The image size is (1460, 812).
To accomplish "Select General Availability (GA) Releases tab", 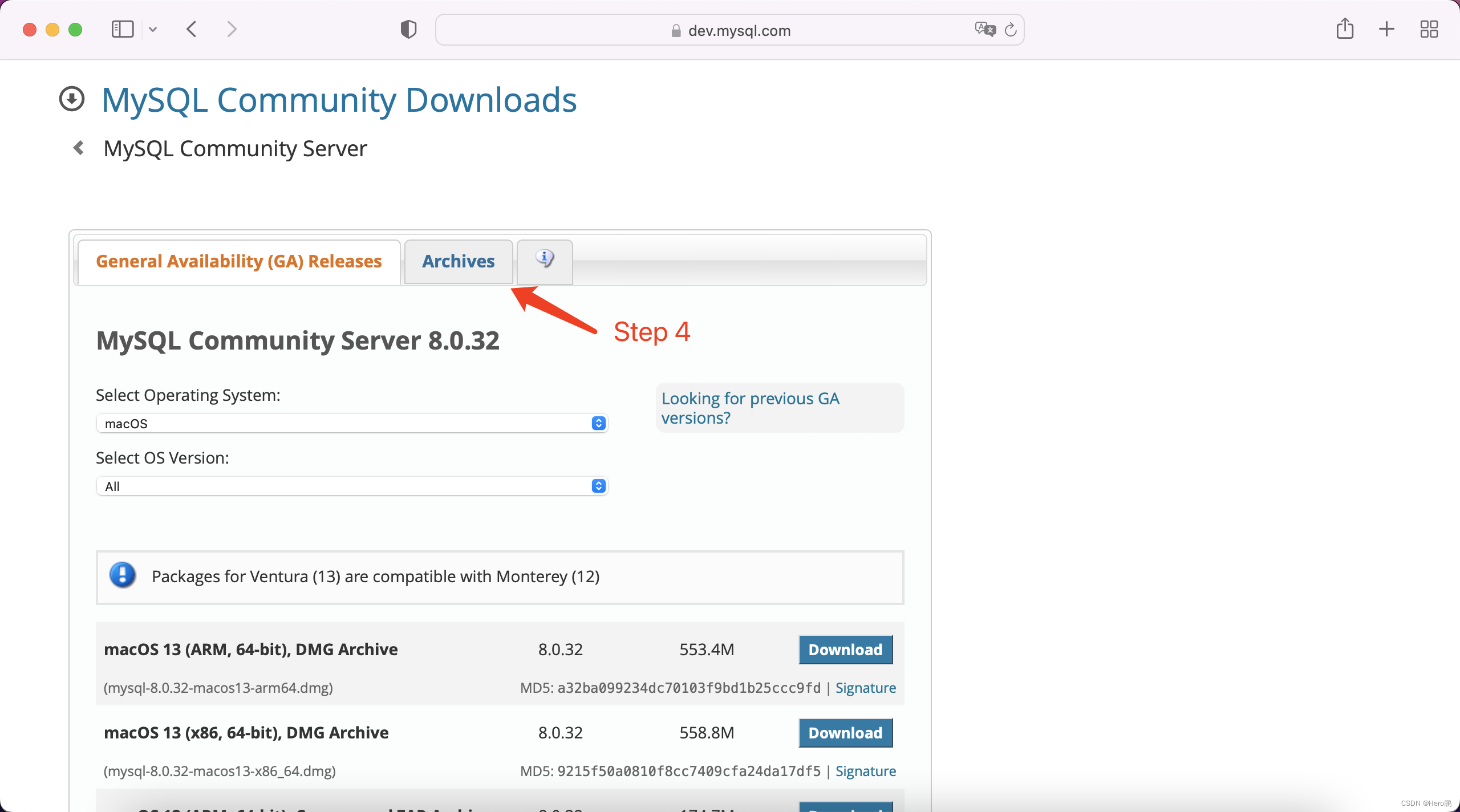I will (239, 262).
